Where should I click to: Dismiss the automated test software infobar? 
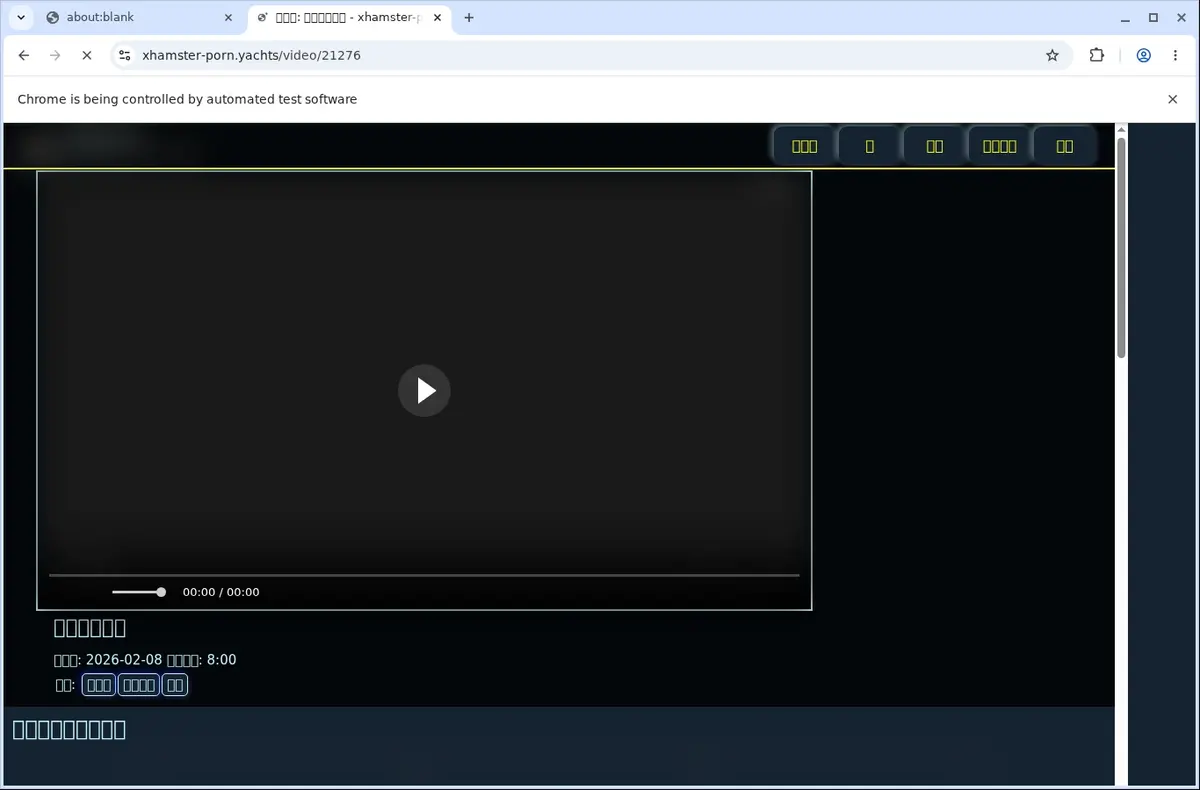tap(1173, 99)
